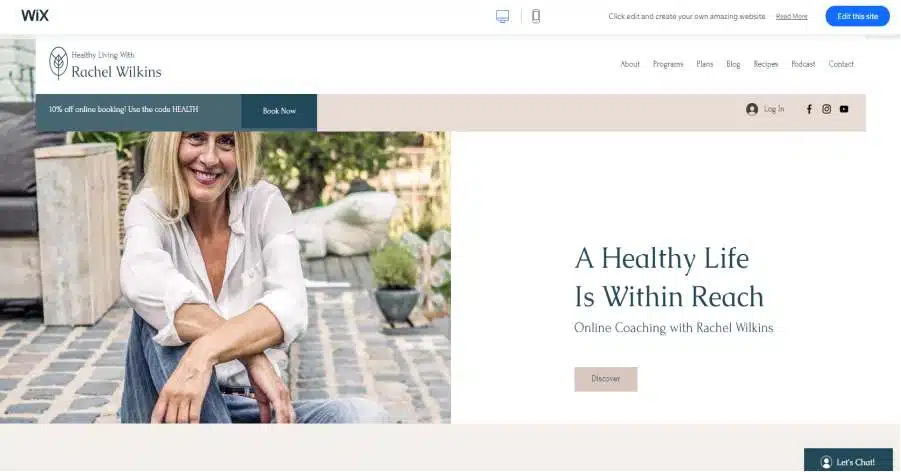
Task: Switch to mobile preview view icon
Action: coord(536,16)
